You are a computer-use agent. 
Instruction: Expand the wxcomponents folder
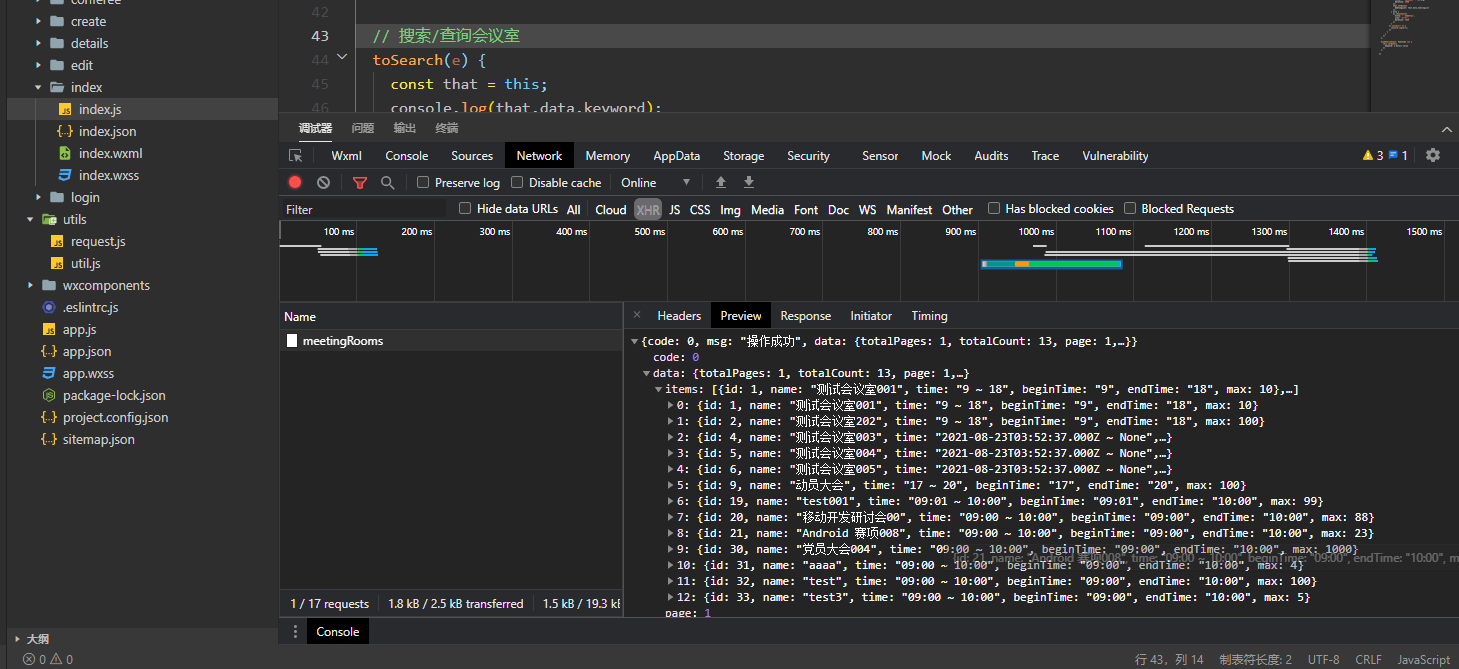(x=28, y=285)
